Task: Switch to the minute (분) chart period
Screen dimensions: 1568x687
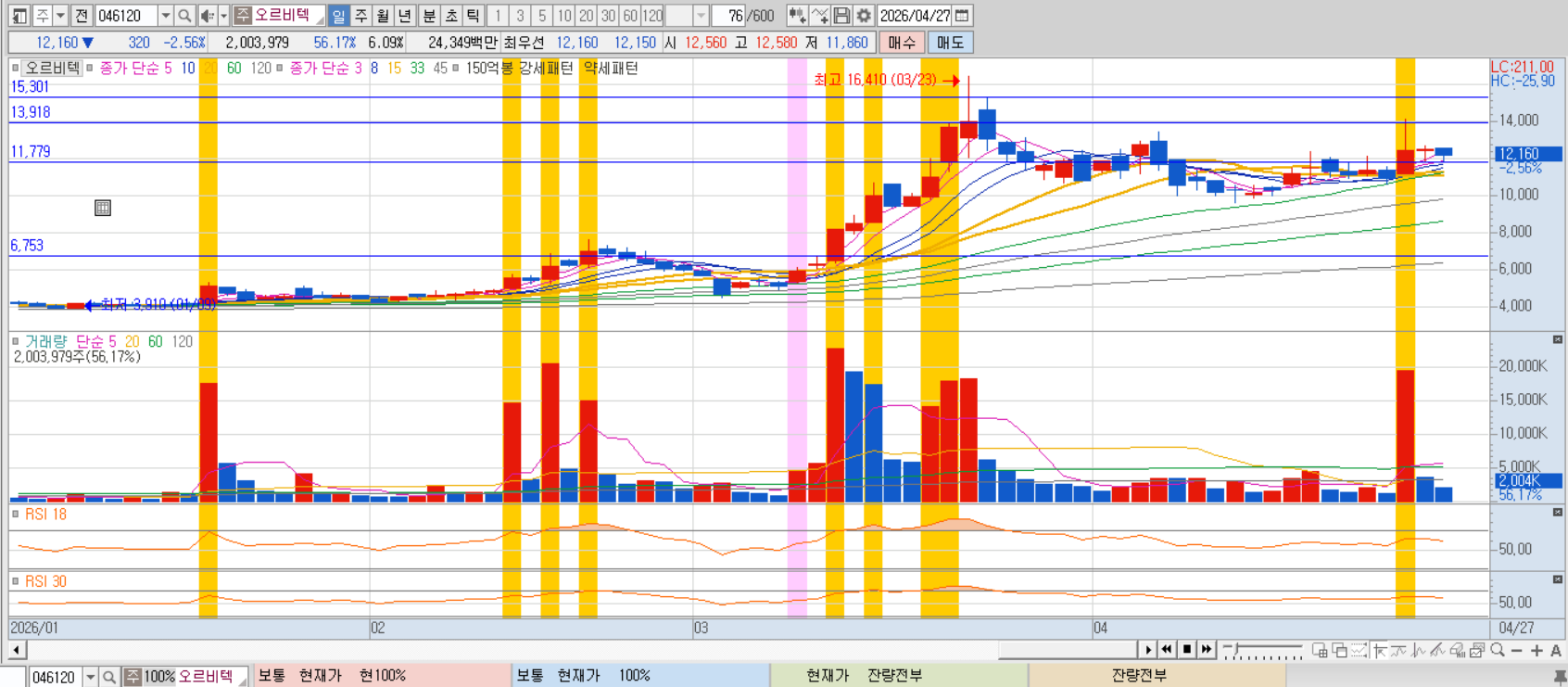Action: pyautogui.click(x=429, y=16)
